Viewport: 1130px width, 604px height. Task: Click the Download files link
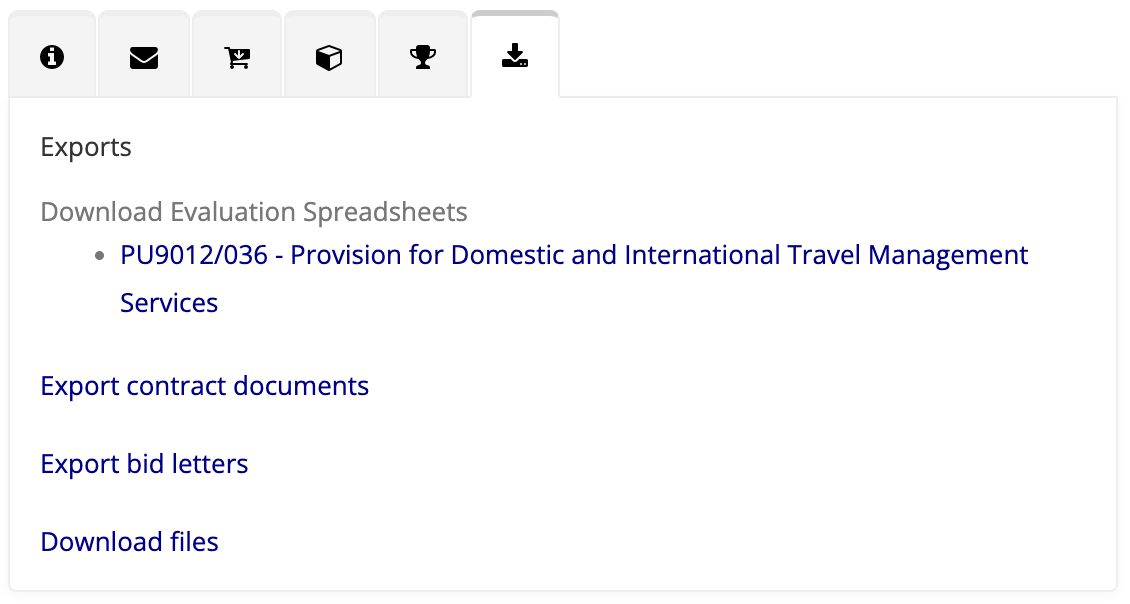(x=130, y=542)
